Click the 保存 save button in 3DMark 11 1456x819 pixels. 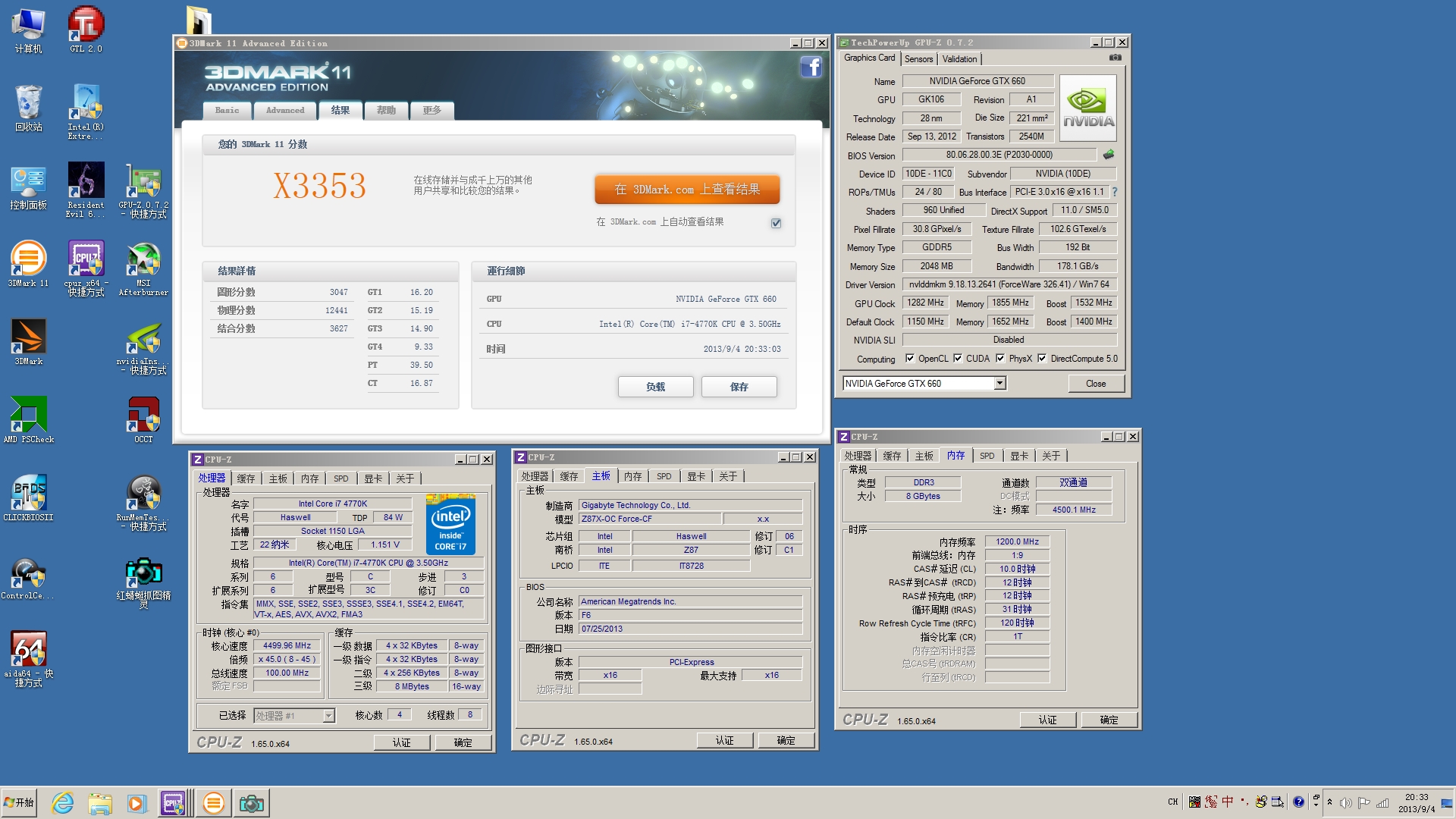pyautogui.click(x=739, y=387)
